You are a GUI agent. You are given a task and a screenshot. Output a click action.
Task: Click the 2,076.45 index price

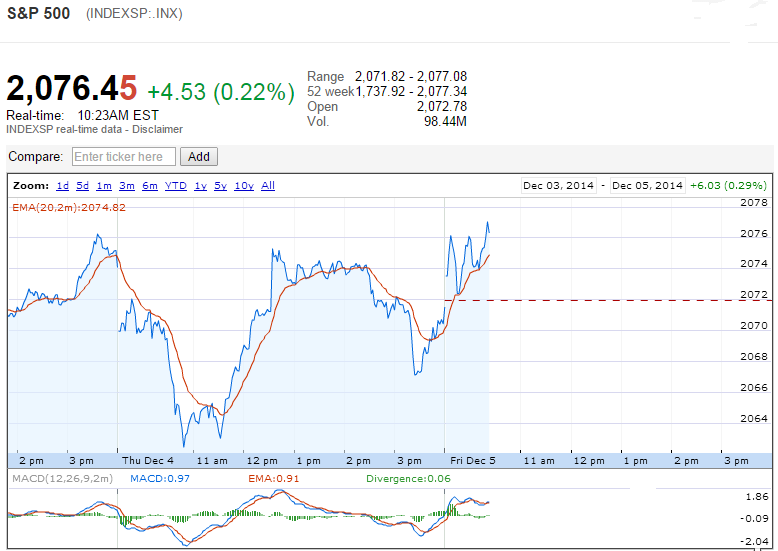point(71,88)
